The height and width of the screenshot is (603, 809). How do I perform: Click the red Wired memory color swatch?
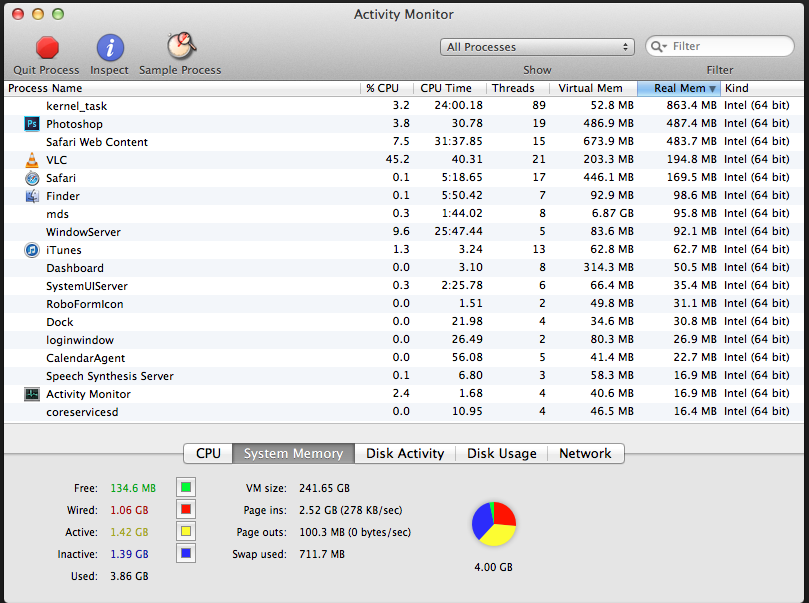[x=186, y=510]
